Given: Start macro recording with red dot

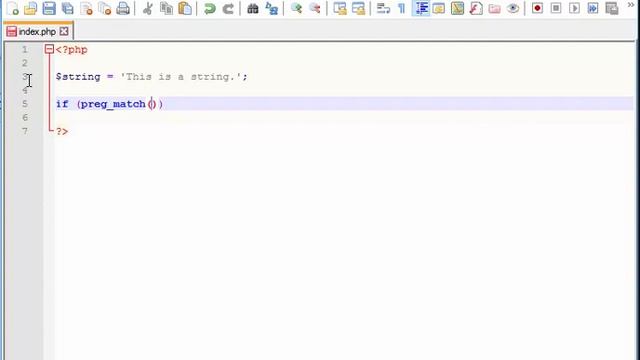Looking at the screenshot, I should pyautogui.click(x=538, y=8).
